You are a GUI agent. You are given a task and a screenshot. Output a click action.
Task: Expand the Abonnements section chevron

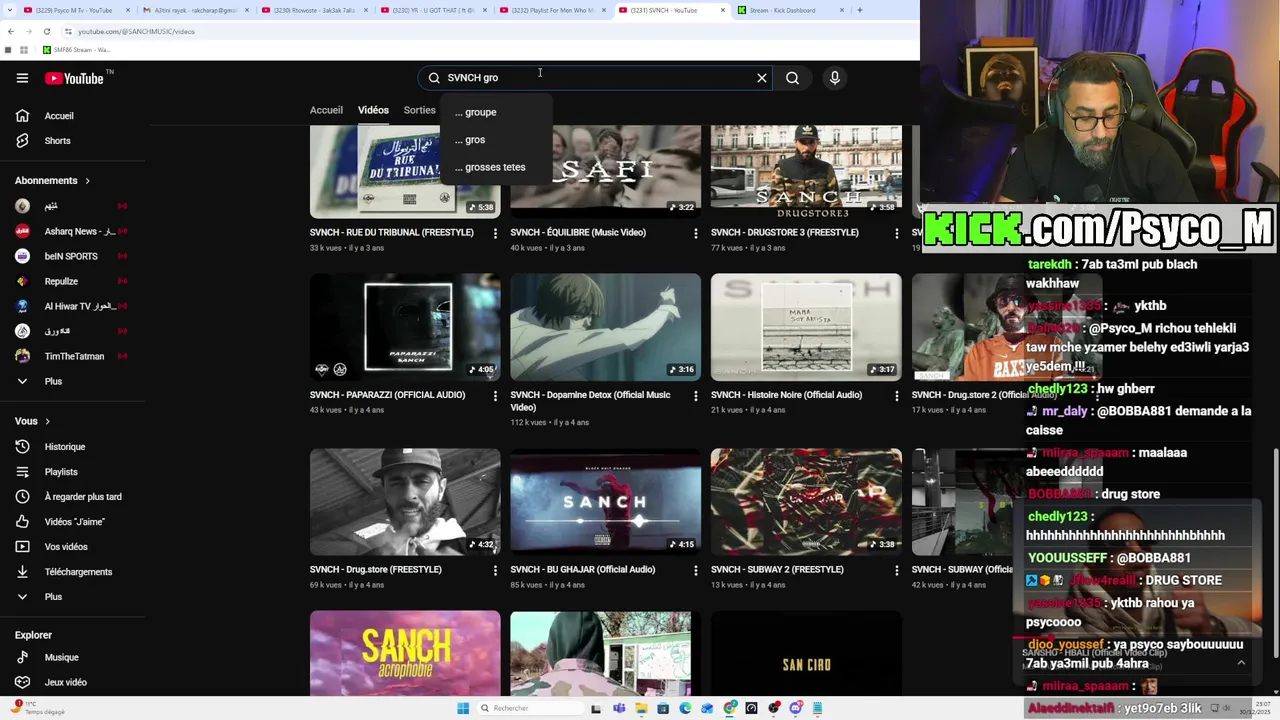pyautogui.click(x=87, y=181)
